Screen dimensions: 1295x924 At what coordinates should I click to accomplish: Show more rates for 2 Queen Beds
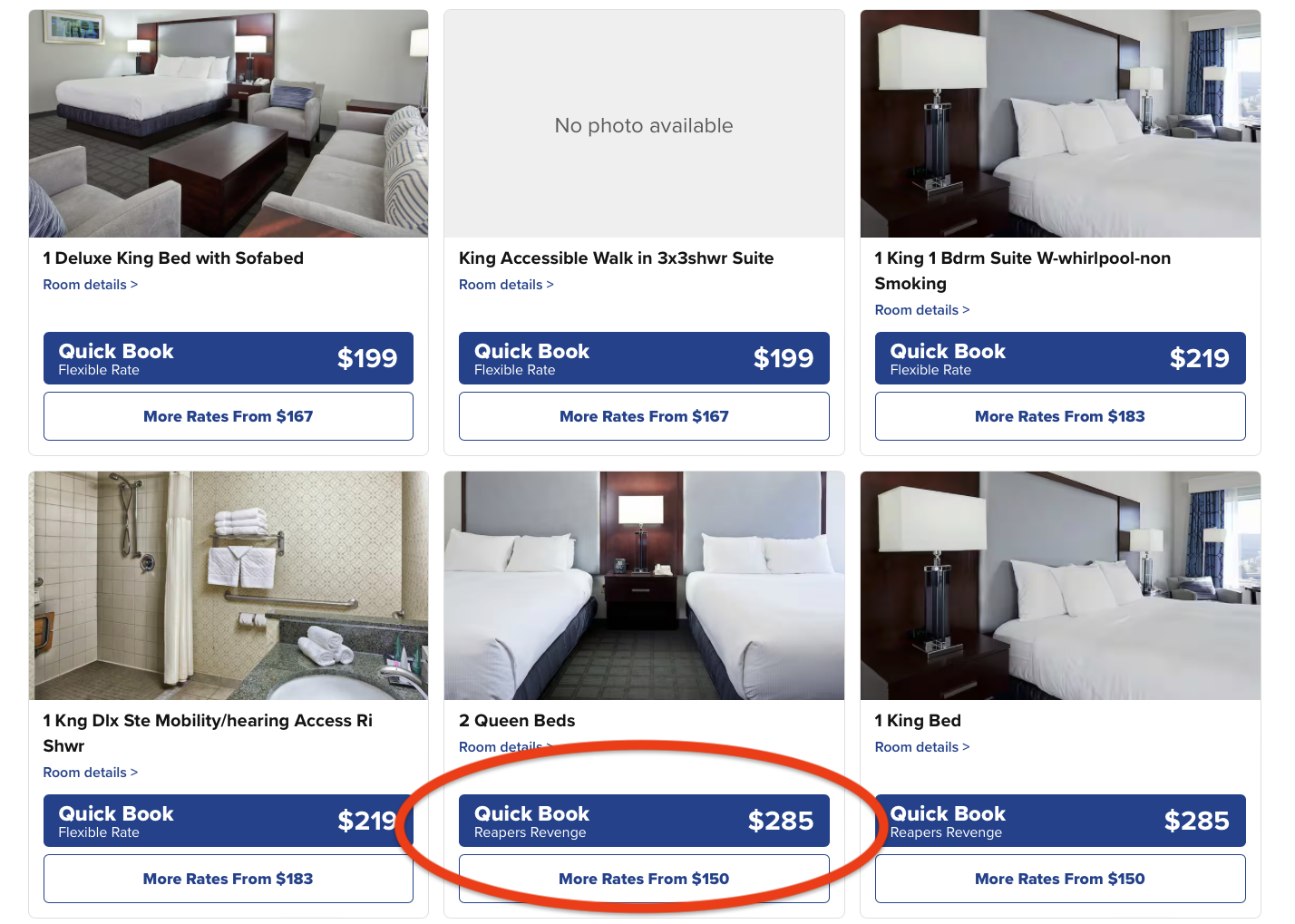[x=644, y=879]
